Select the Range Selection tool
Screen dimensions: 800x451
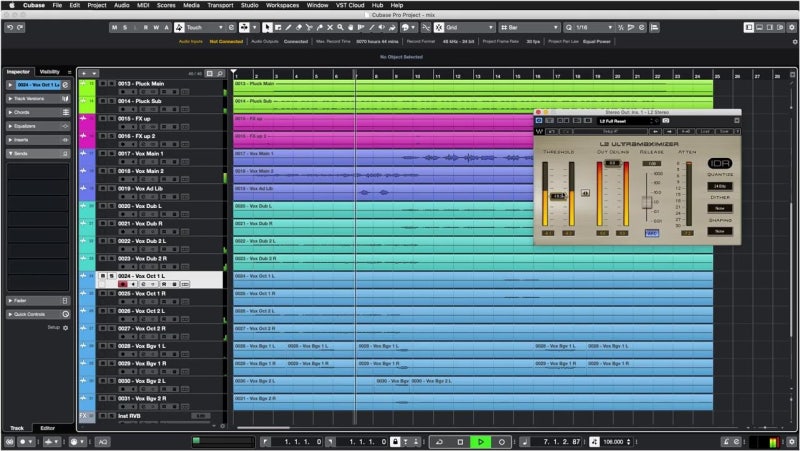278,28
